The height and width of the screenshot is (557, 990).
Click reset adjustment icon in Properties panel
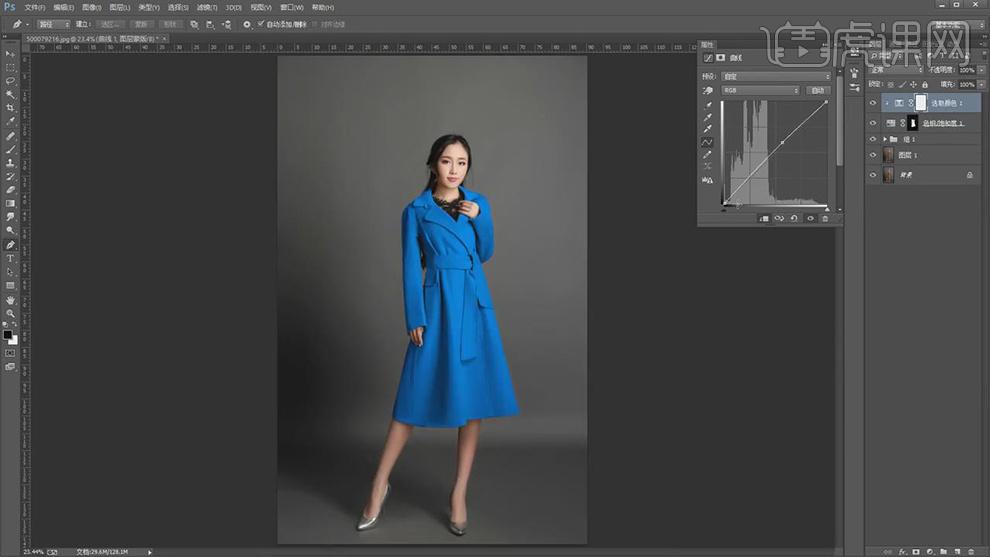tap(794, 219)
